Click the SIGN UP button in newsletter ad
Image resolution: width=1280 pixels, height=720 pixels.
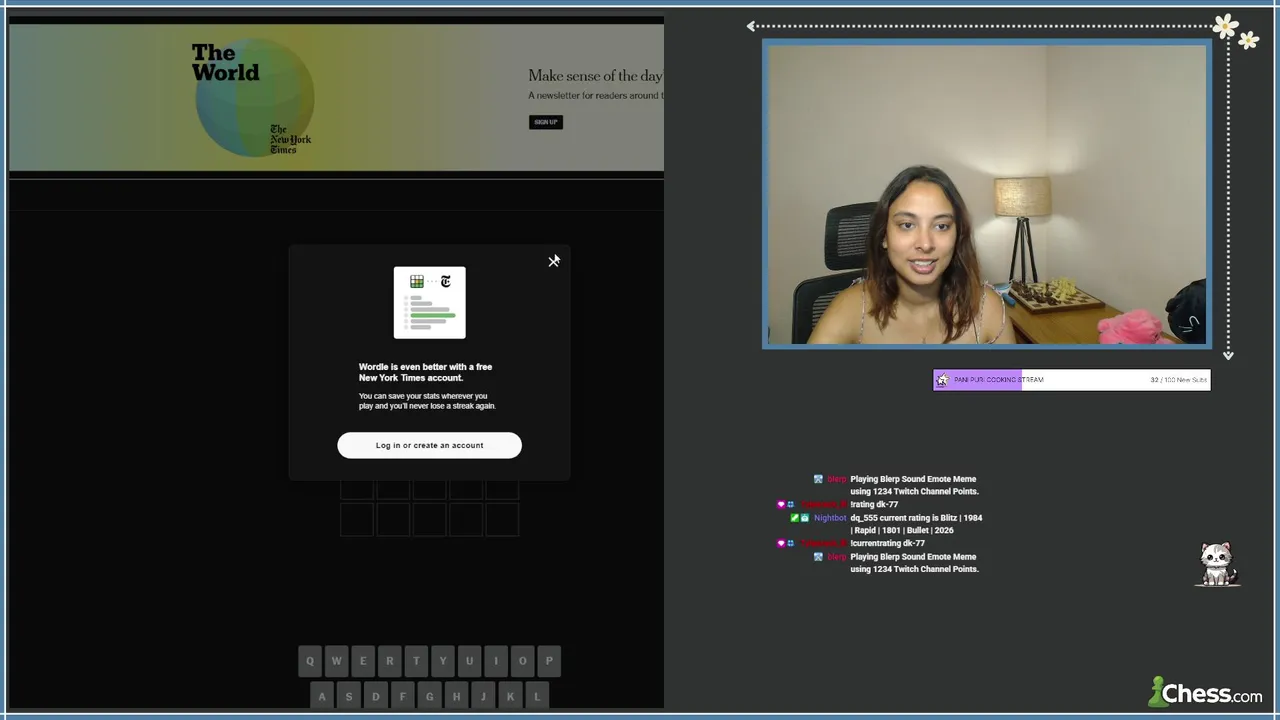(x=546, y=122)
